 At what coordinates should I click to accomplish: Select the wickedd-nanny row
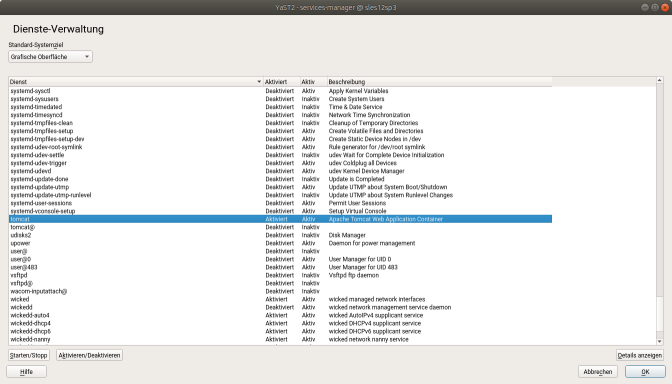coord(280,339)
